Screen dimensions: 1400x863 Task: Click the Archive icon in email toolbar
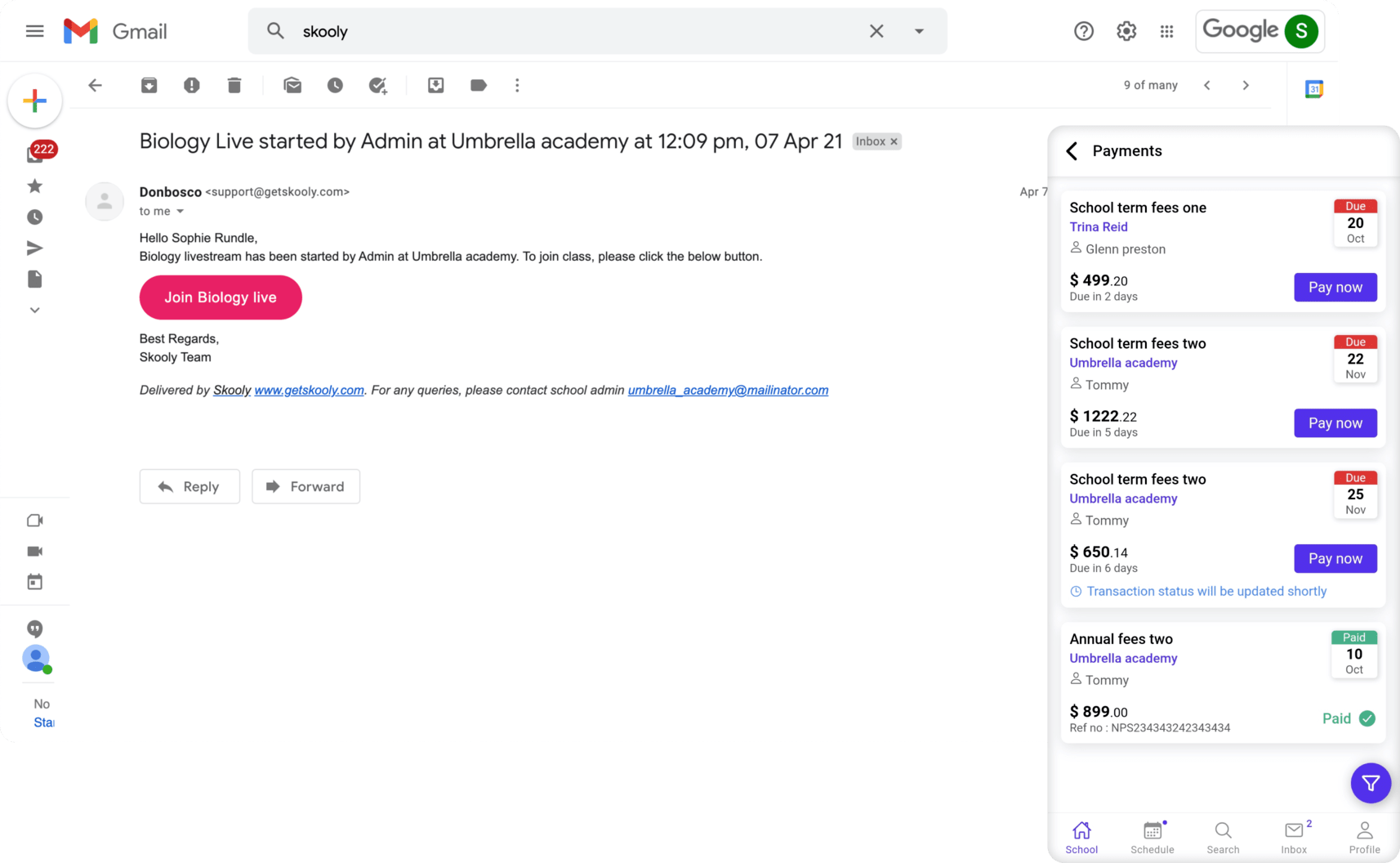pyautogui.click(x=149, y=85)
